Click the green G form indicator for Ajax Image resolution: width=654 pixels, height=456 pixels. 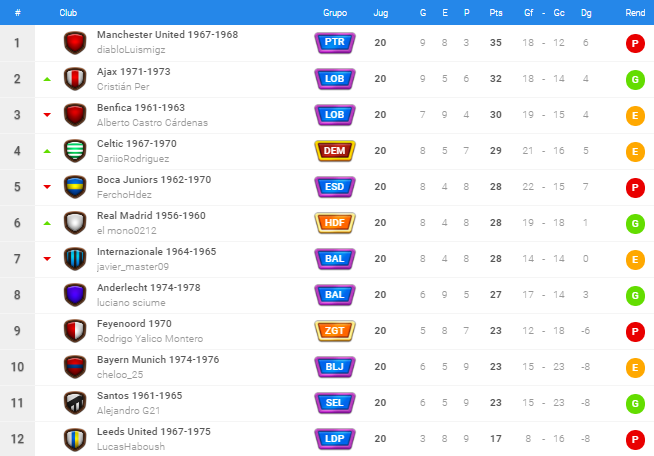[x=635, y=79]
